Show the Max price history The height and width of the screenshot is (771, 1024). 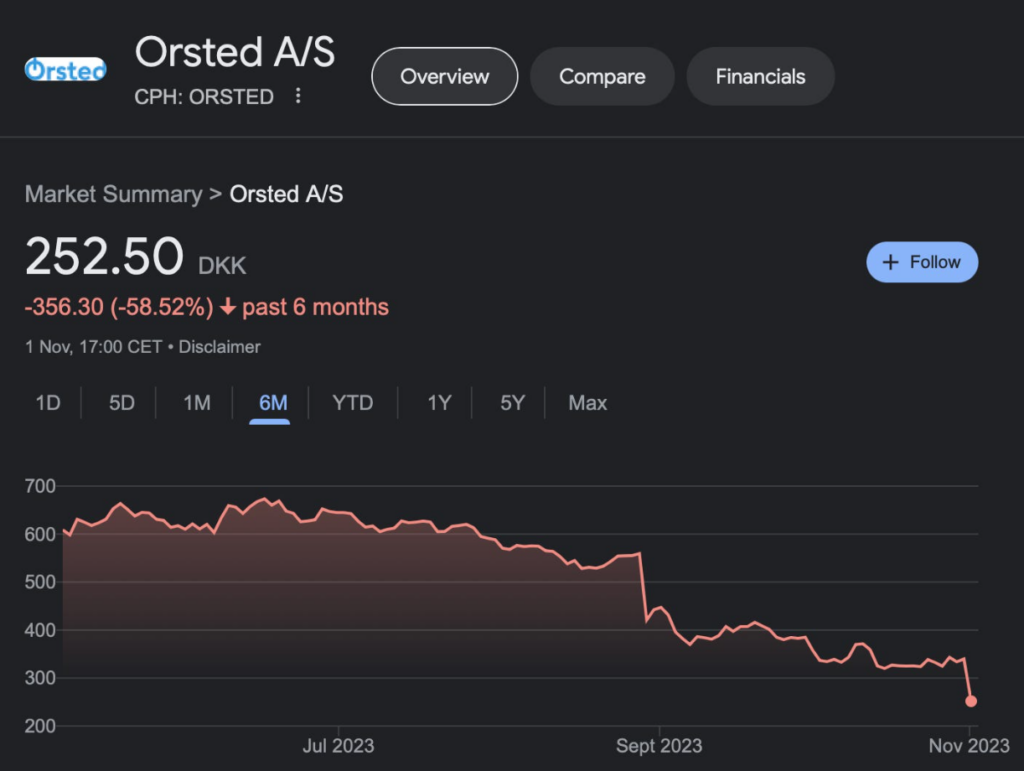(x=587, y=403)
